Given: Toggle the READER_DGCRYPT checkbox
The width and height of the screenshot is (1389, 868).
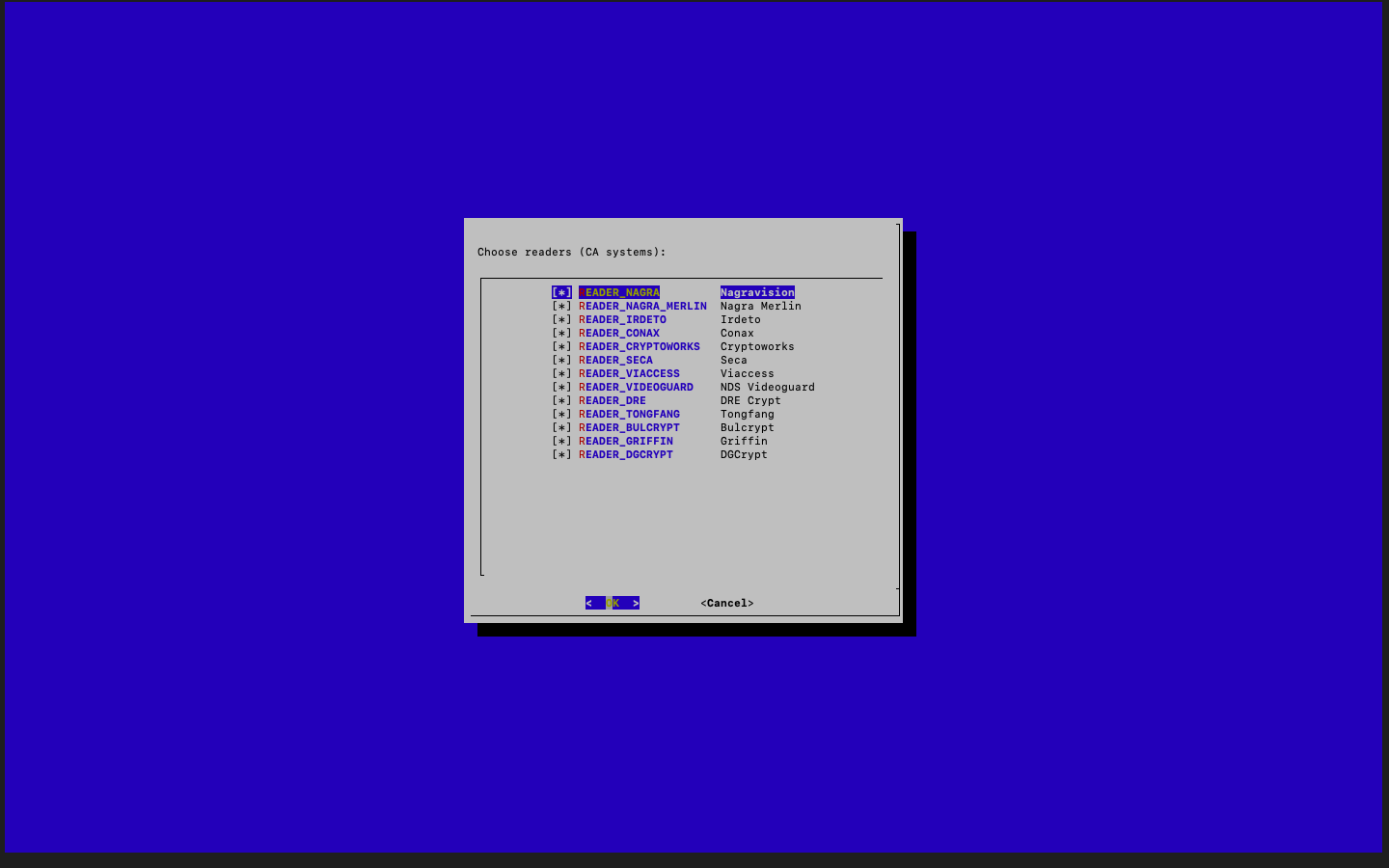Looking at the screenshot, I should click(x=561, y=454).
